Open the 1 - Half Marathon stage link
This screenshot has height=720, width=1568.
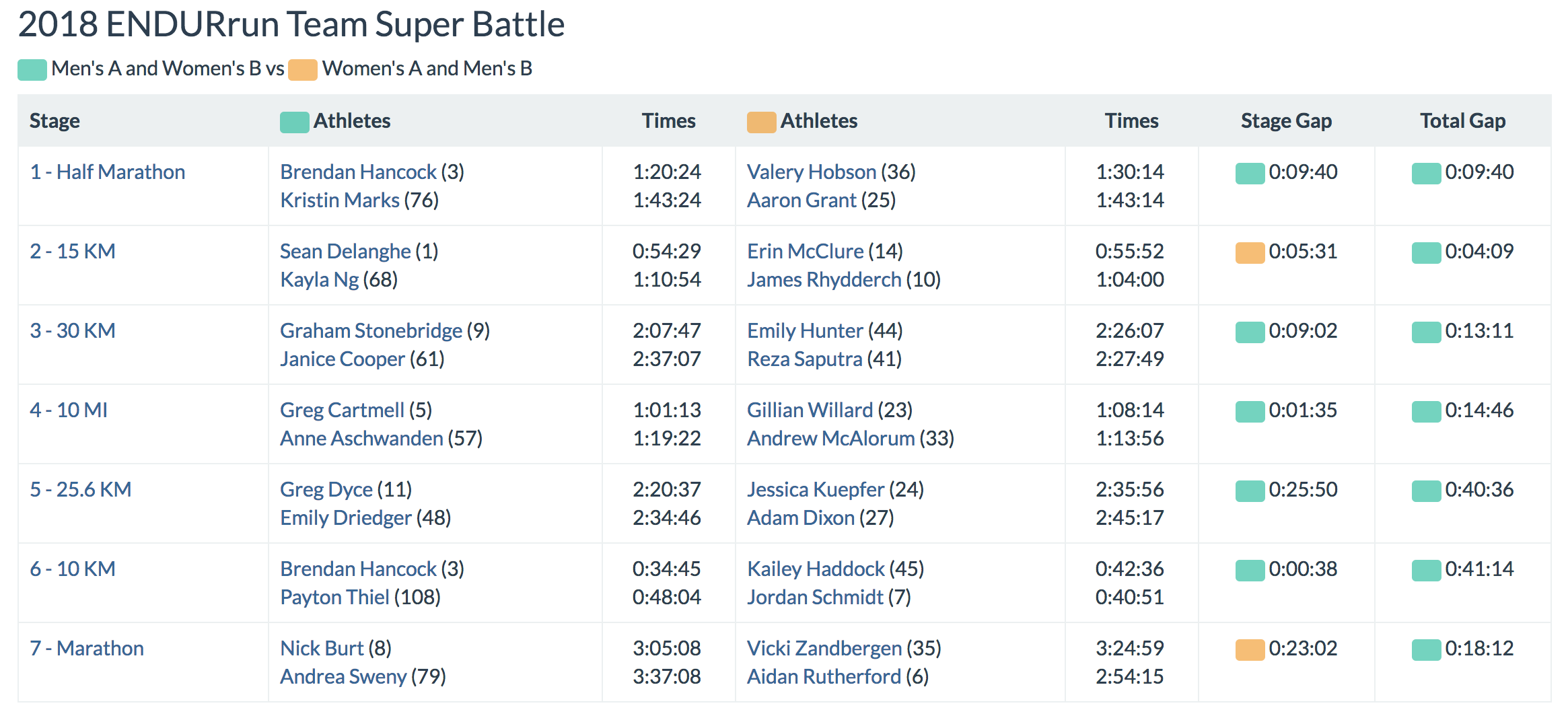click(107, 172)
